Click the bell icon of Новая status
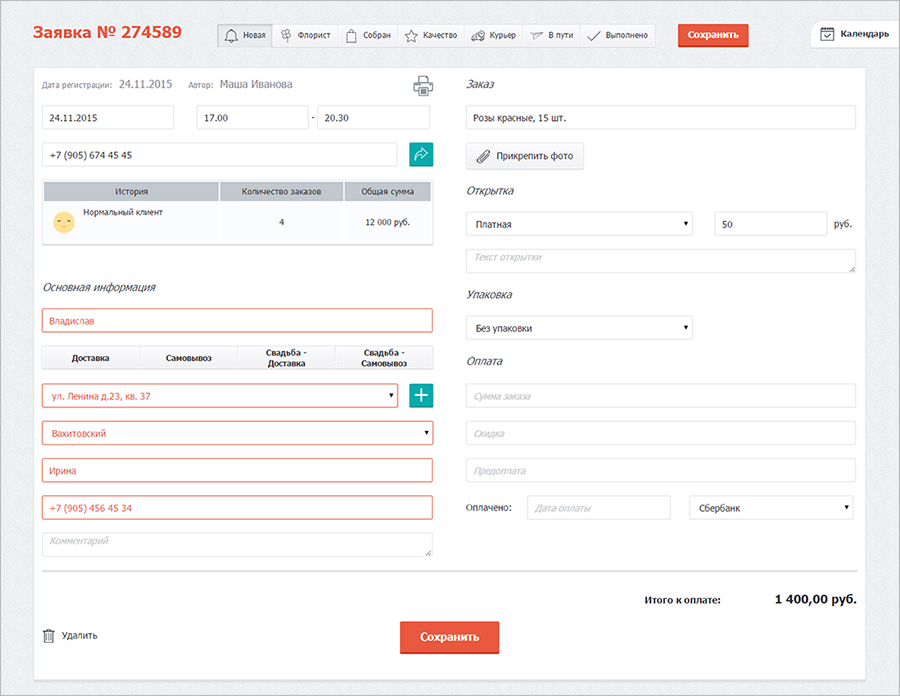The height and width of the screenshot is (696, 900). click(231, 36)
